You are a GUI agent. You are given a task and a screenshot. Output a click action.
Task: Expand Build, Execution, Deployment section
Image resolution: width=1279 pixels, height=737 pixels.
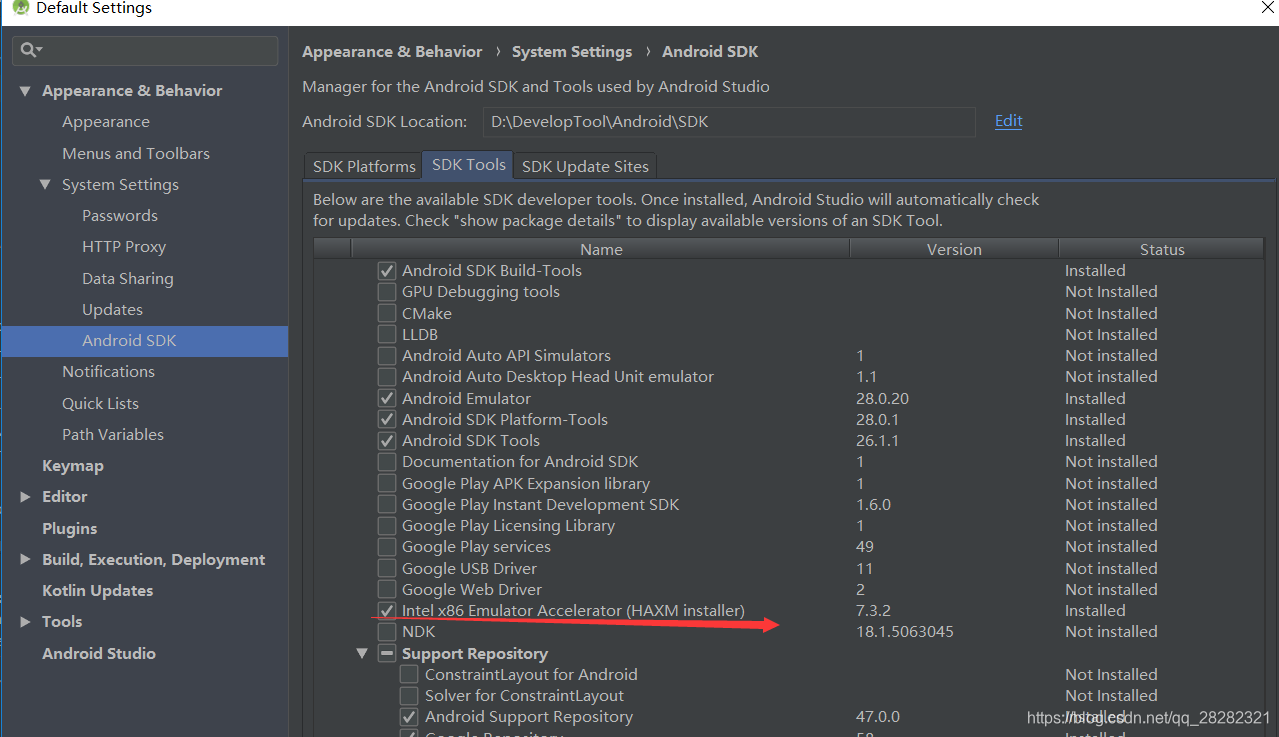click(25, 559)
